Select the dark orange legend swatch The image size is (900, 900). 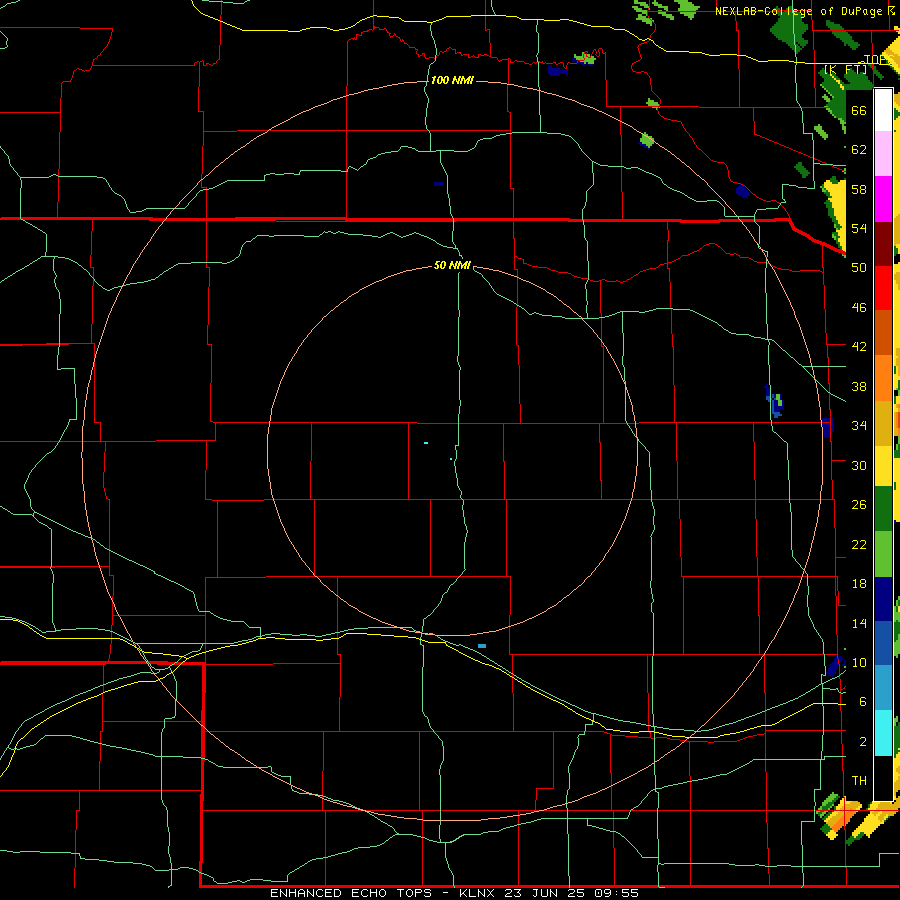click(883, 333)
